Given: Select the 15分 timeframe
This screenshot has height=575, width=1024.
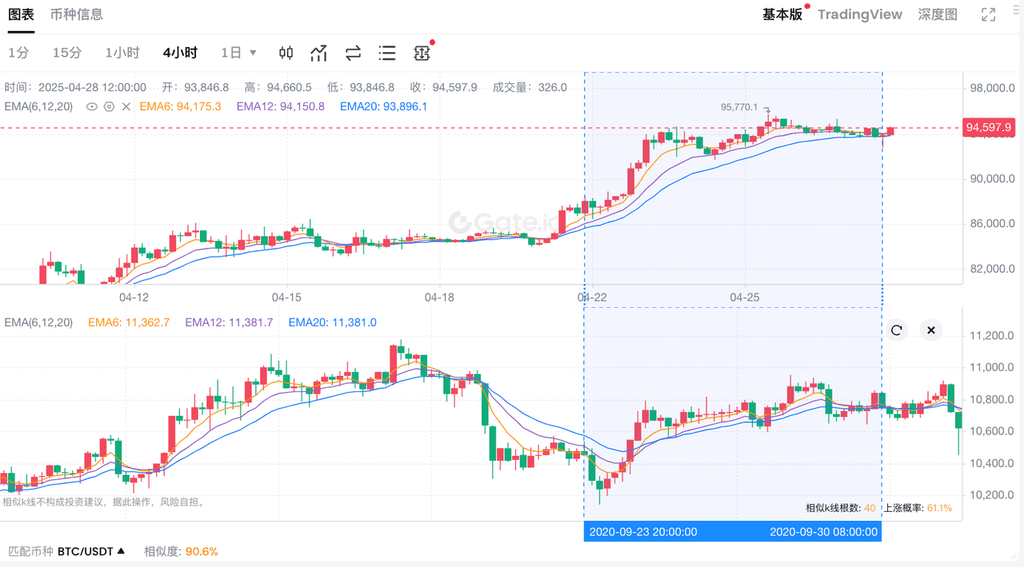Looking at the screenshot, I should click(x=67, y=53).
